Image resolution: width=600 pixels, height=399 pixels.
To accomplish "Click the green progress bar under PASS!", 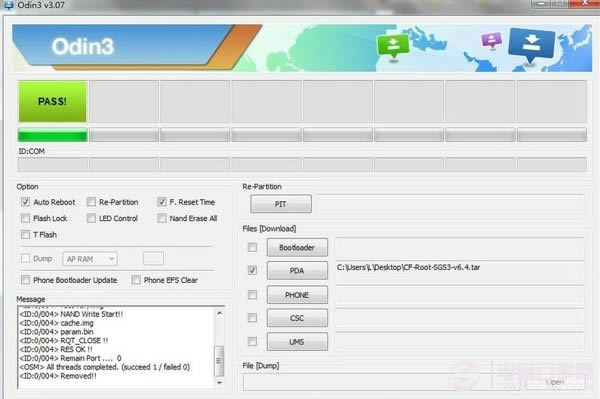I will pyautogui.click(x=52, y=135).
